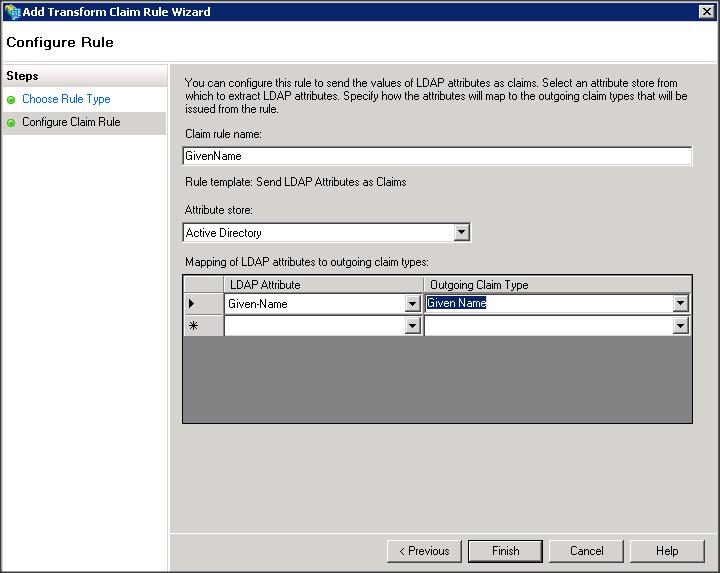Close the Add Transform Claim Rule Wizard
Screen dimensions: 720x573
click(706, 11)
